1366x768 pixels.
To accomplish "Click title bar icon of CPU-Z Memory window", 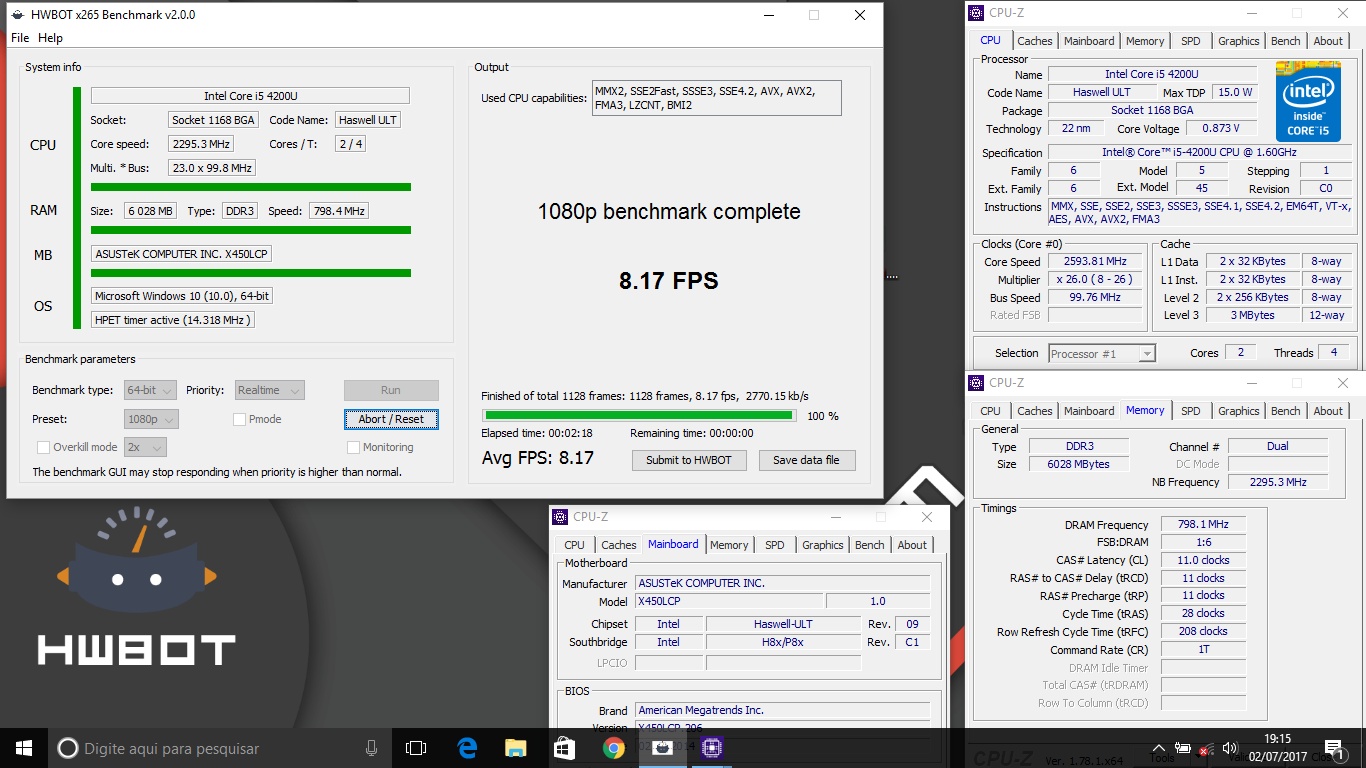I will pos(977,383).
